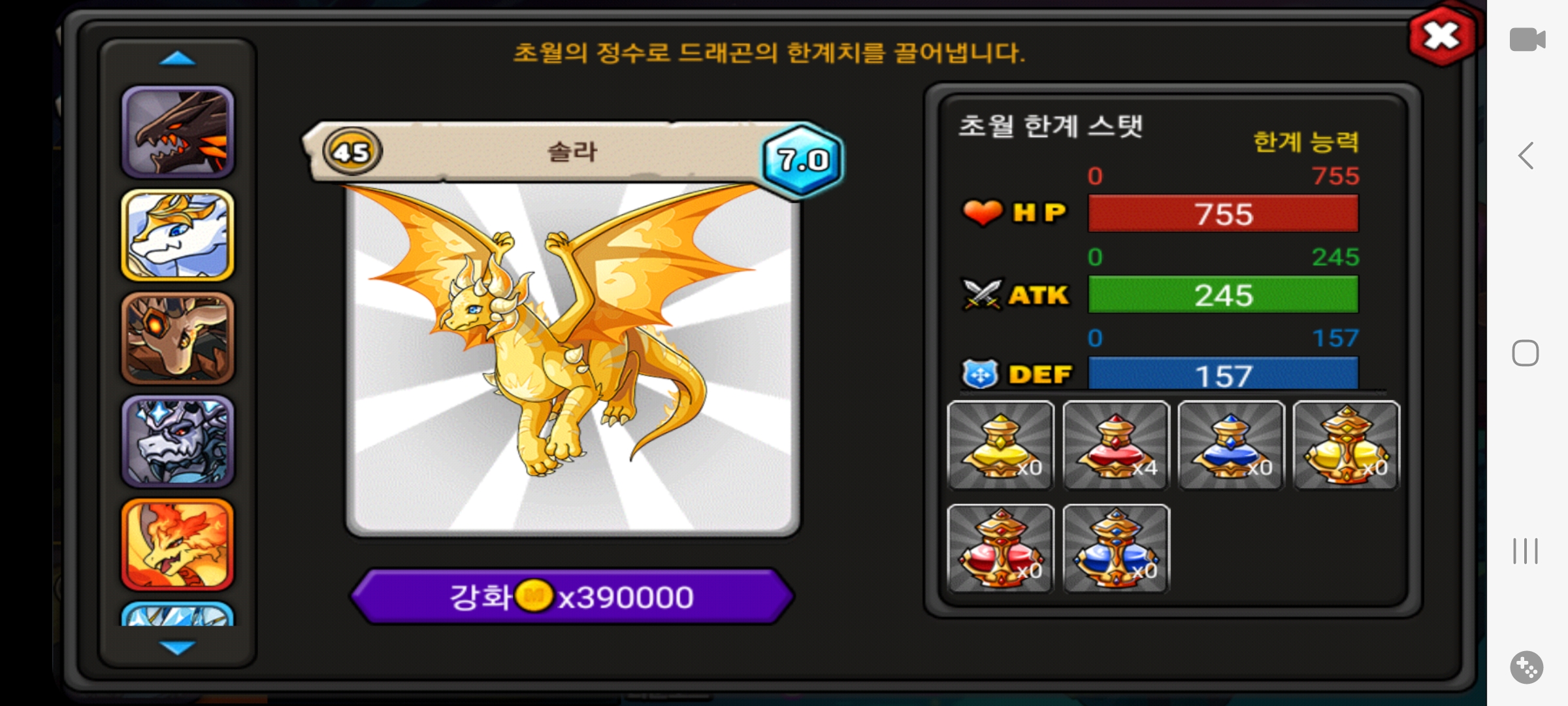Click the green ATK 245 bar

[1223, 295]
